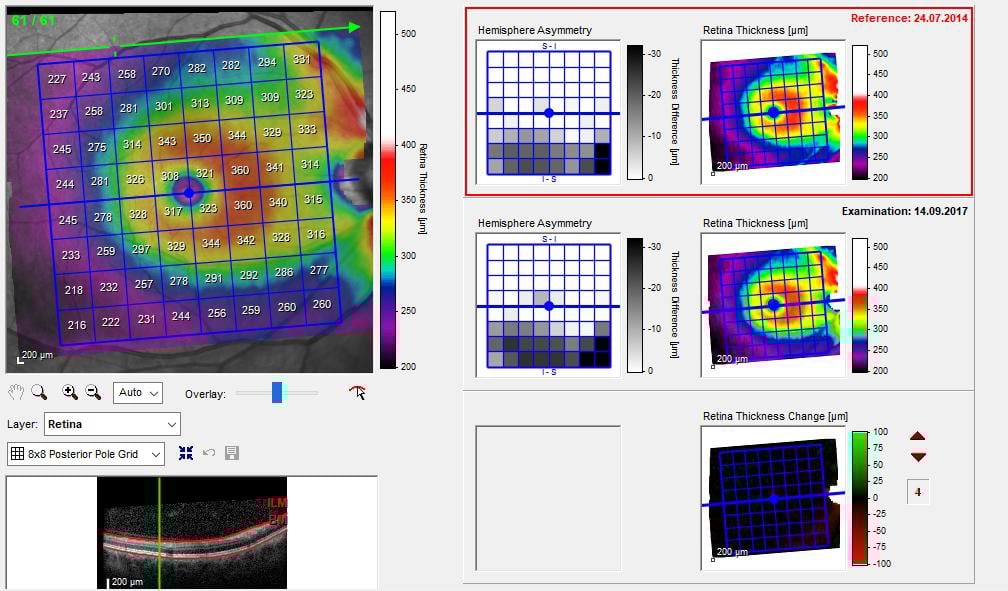Select the magnifier tool
This screenshot has height=591, width=1008.
(39, 393)
